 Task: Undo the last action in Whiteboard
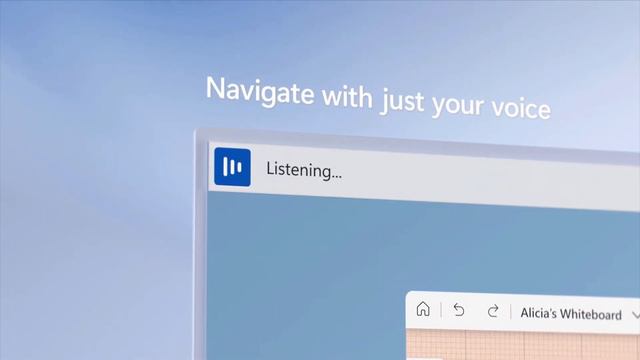459,310
